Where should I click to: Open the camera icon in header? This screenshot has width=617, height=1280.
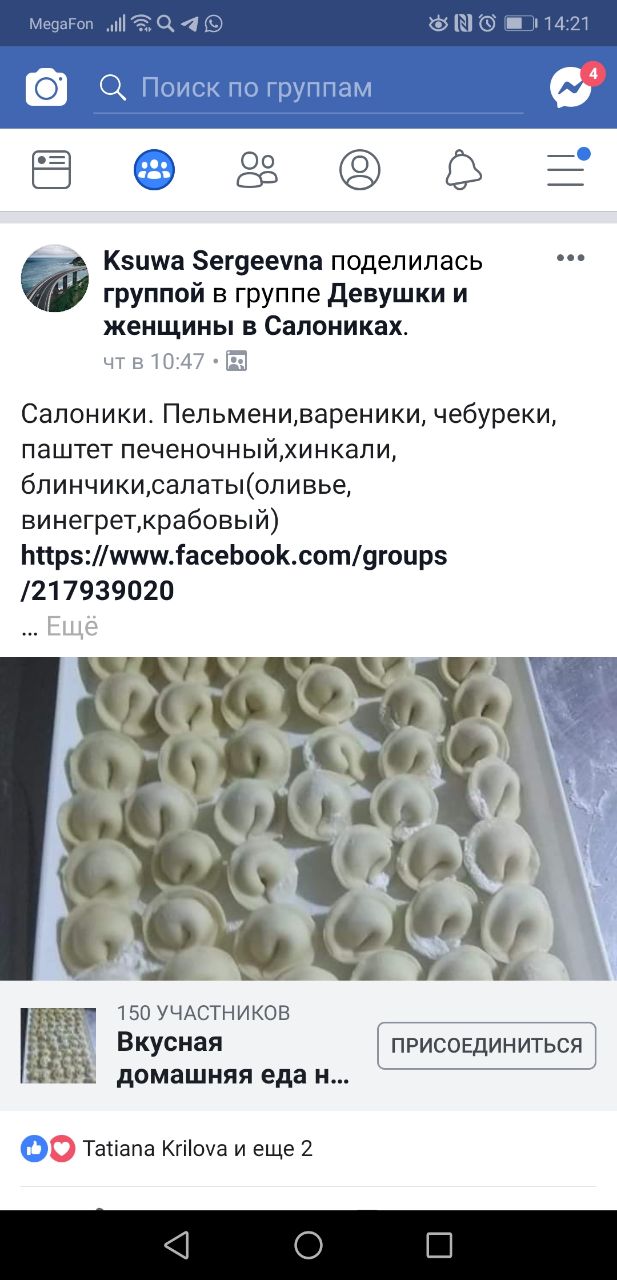46,88
